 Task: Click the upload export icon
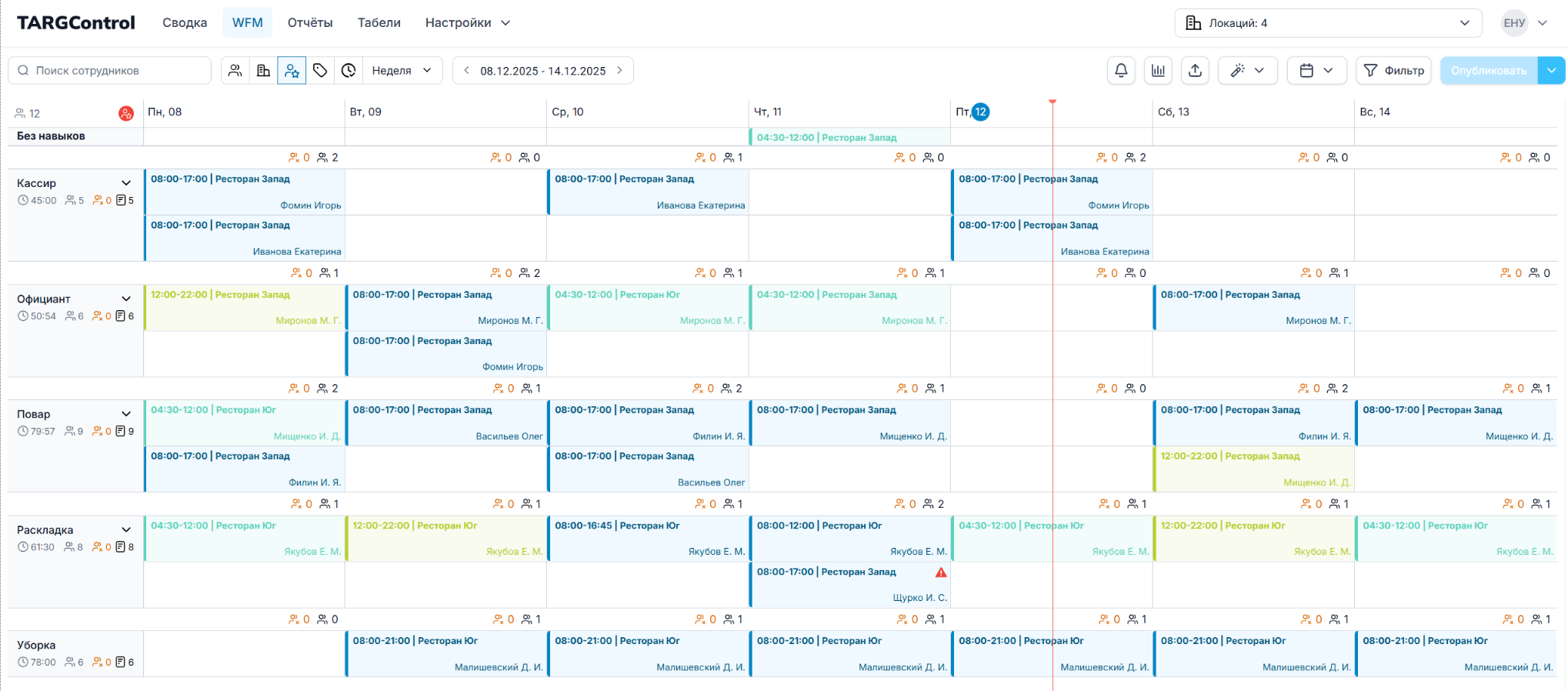[x=1195, y=71]
